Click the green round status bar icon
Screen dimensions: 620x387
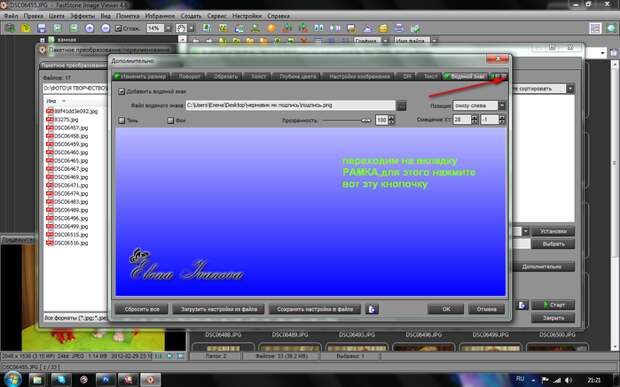click(x=170, y=356)
